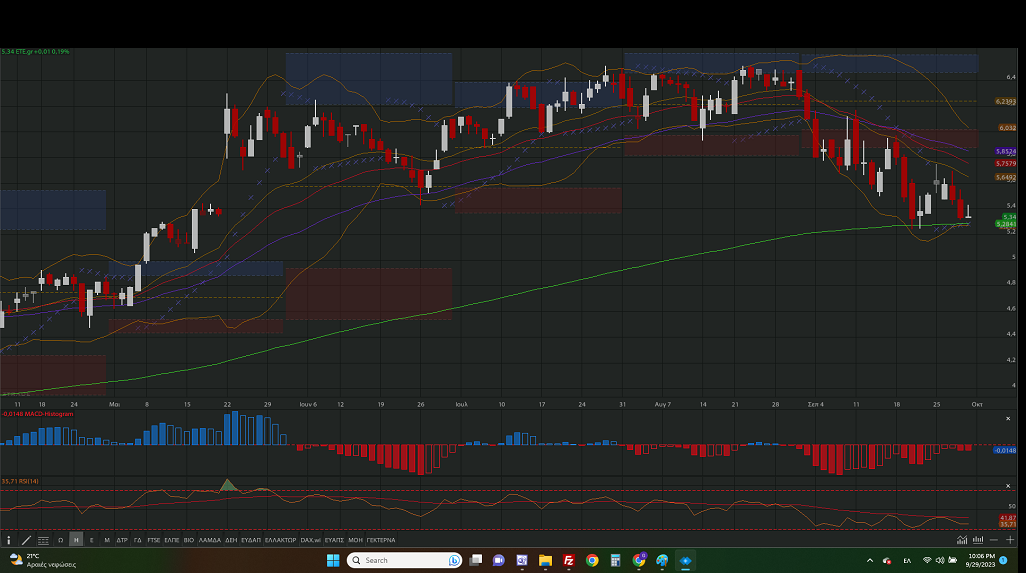This screenshot has width=1026, height=573.
Task: Open Paint from taskbar
Action: (662, 560)
